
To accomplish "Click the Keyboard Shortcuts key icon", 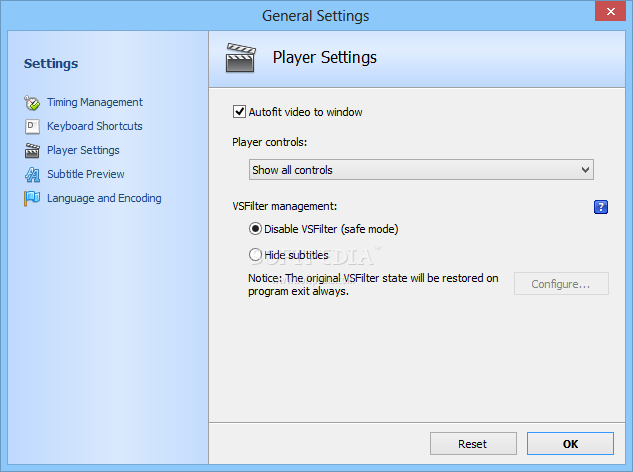I will pos(32,126).
